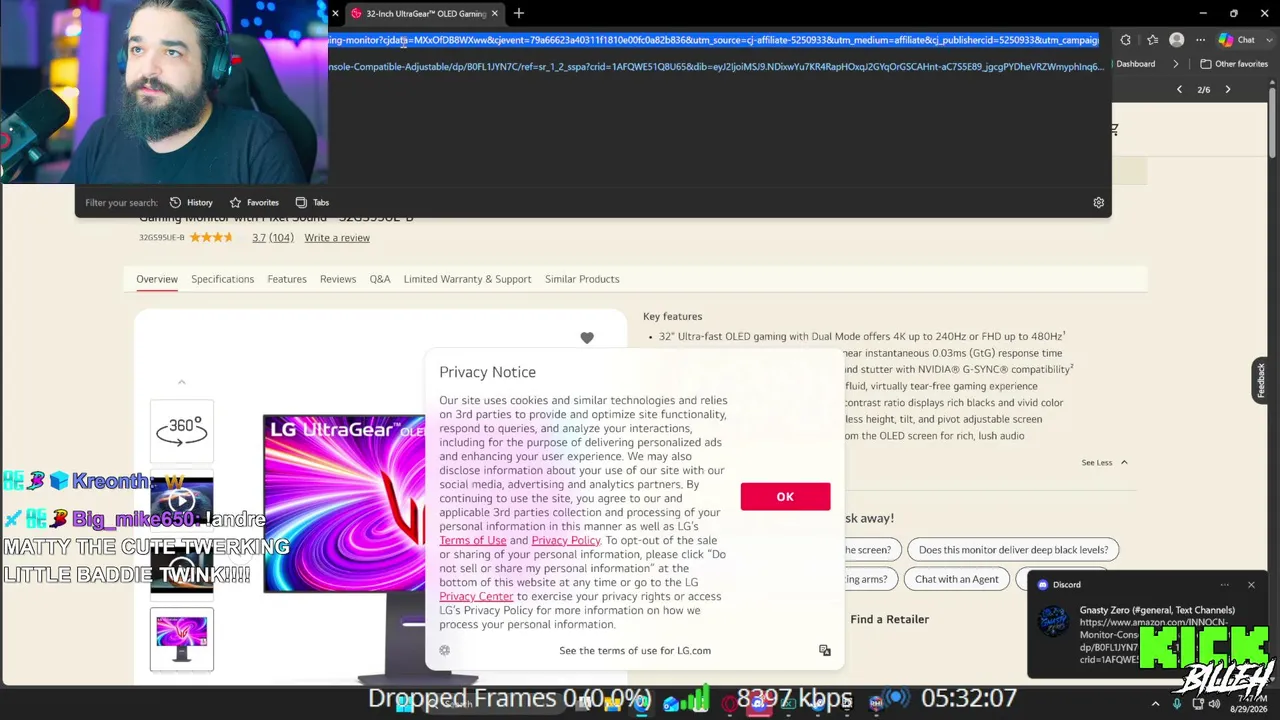The height and width of the screenshot is (720, 1280).
Task: Expand the favorites bar overflow chevron
Action: pyautogui.click(x=1178, y=64)
